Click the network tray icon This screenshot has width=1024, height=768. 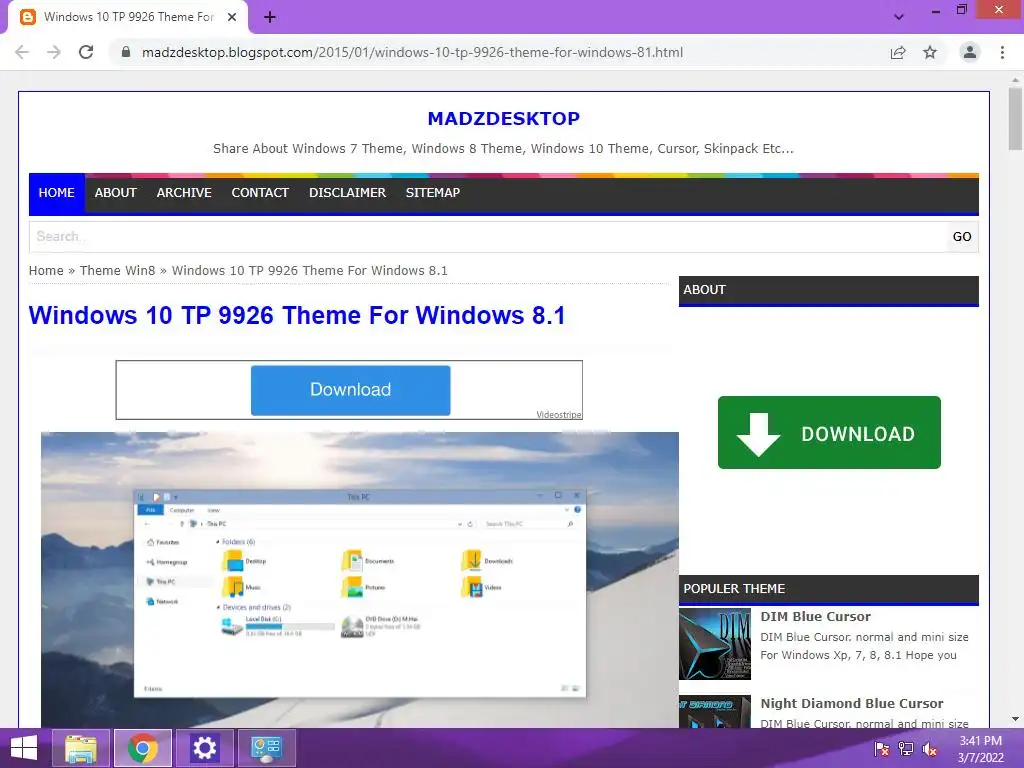[906, 748]
